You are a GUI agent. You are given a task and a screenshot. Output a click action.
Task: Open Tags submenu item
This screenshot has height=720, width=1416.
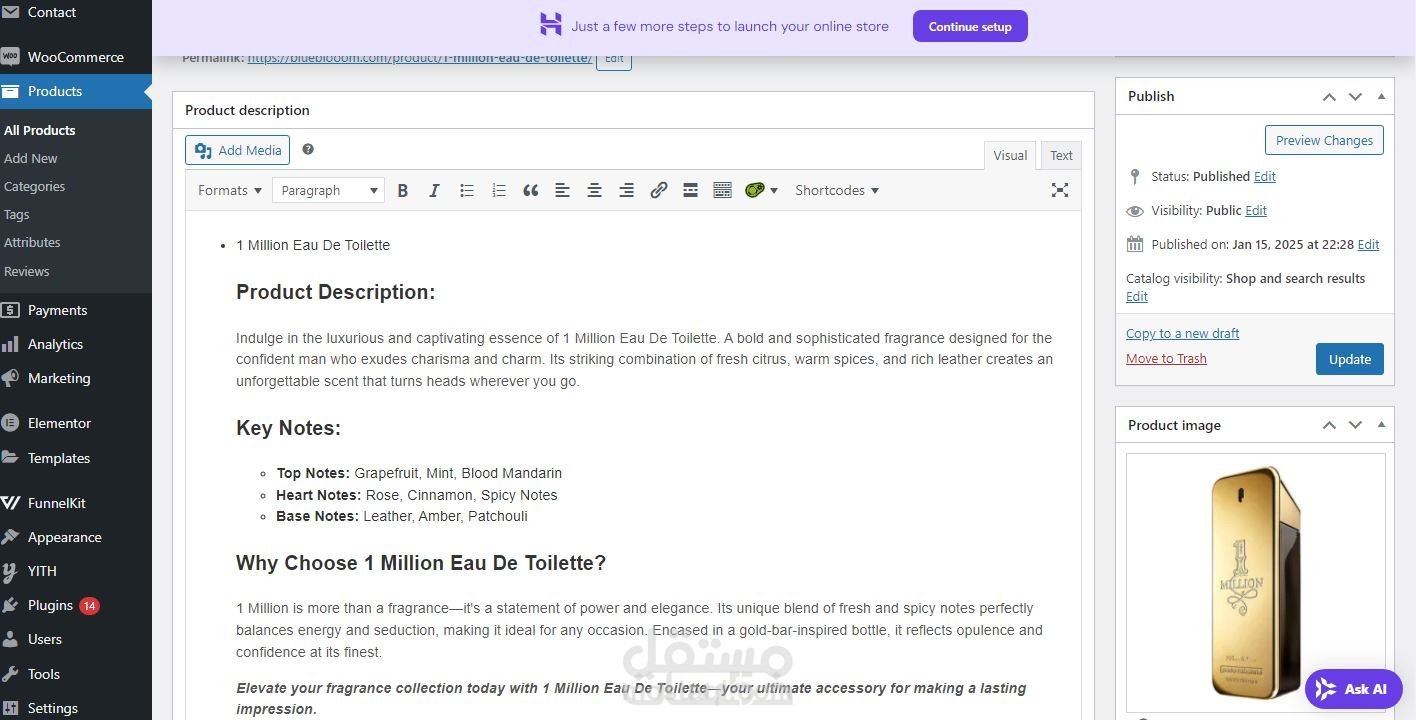click(17, 214)
